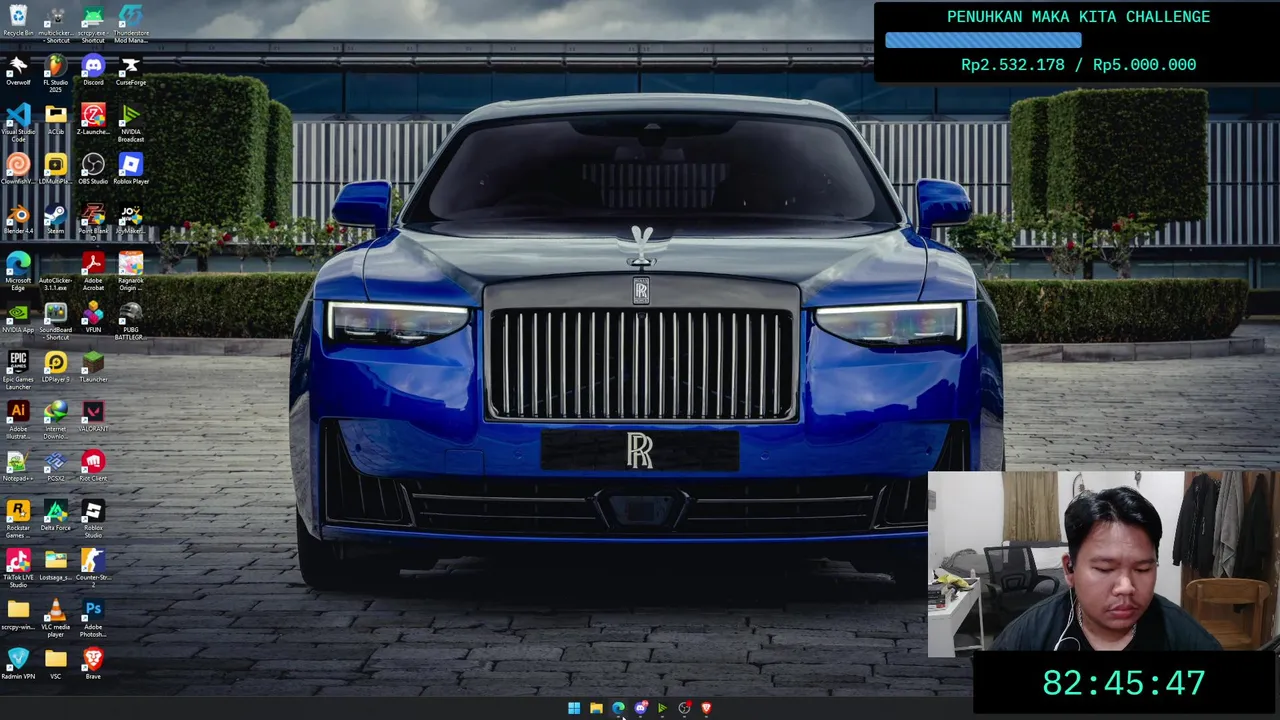Click the webcam overlay thumbnail
1280x720 pixels.
[x=1104, y=564]
